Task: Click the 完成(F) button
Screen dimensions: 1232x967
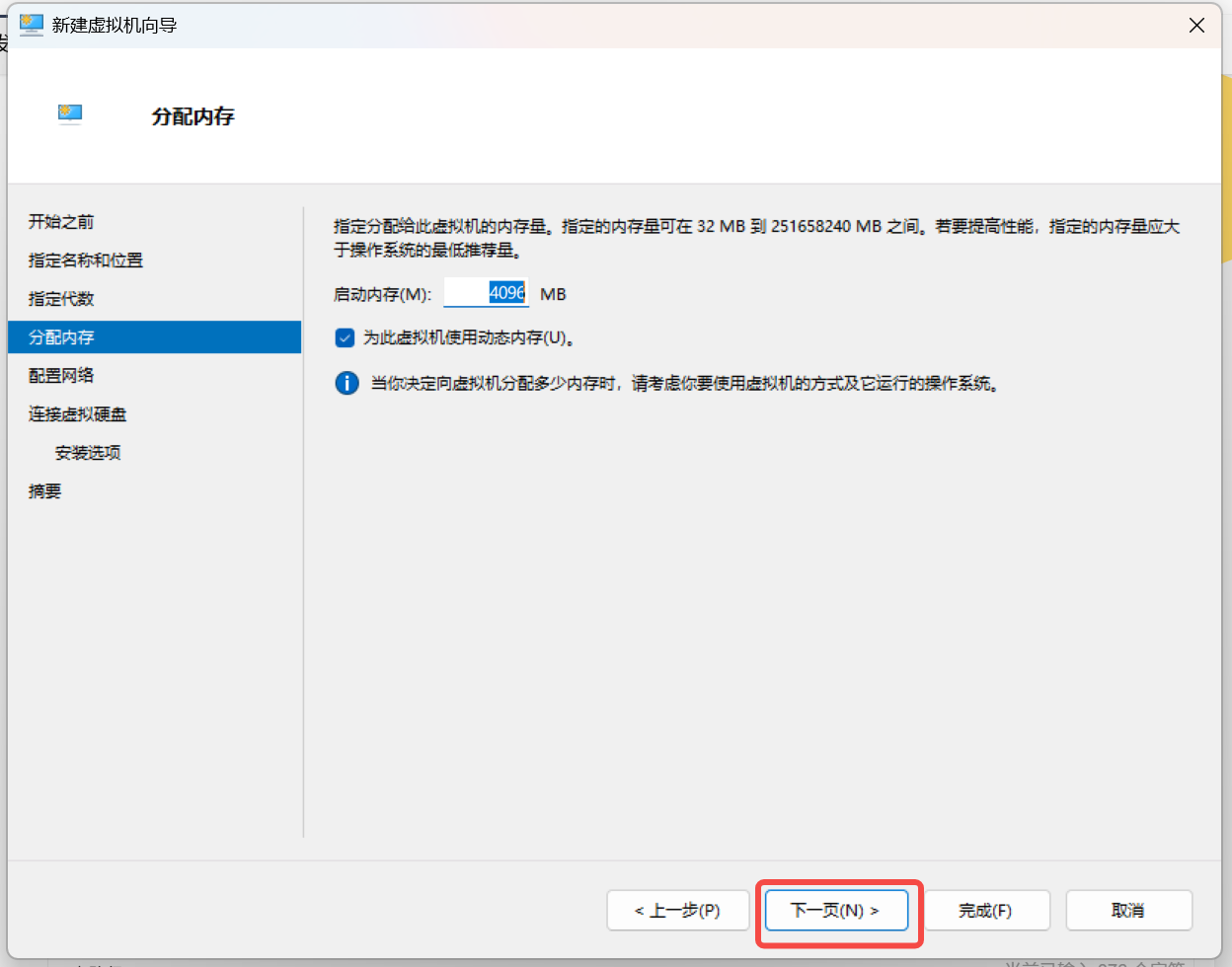Action: click(x=985, y=910)
